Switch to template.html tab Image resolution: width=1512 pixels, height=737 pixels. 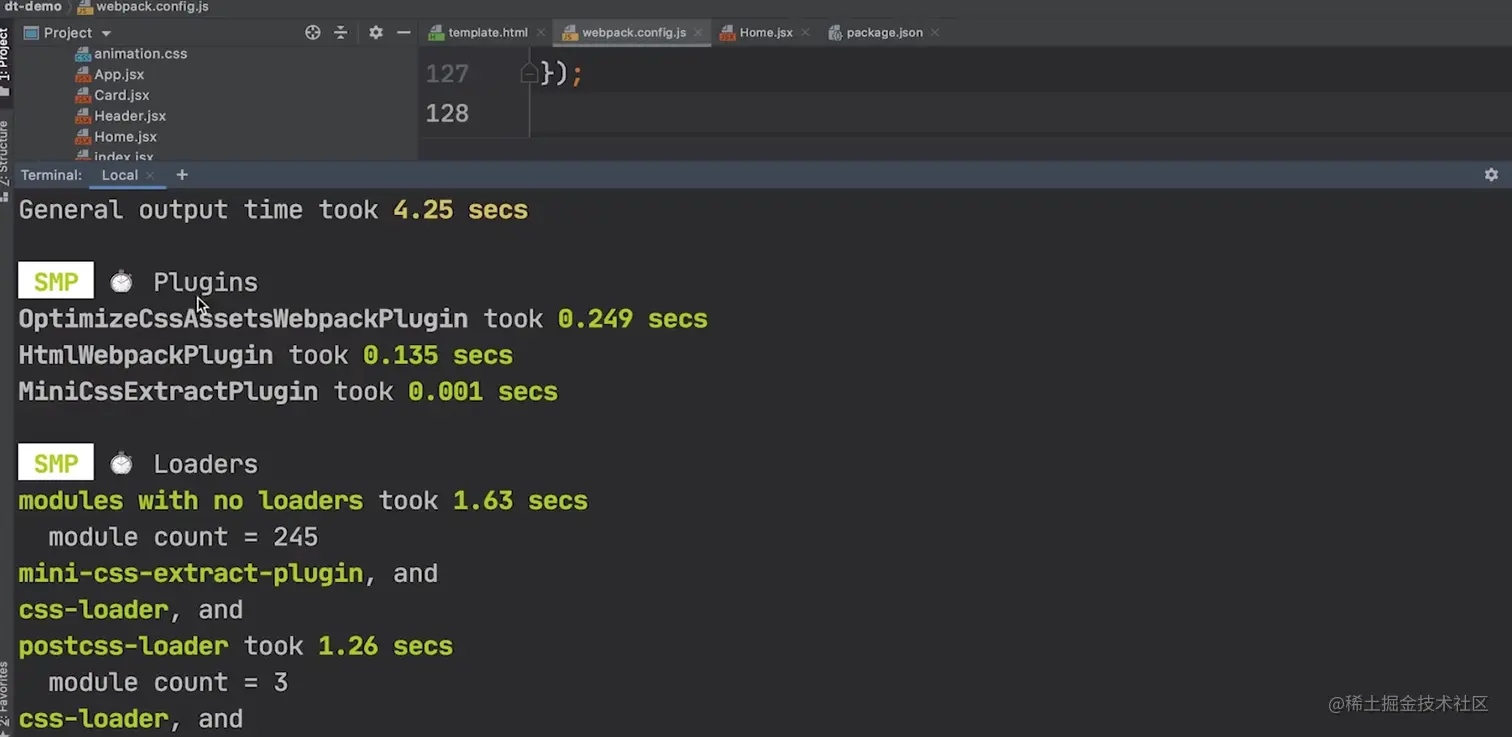point(487,33)
